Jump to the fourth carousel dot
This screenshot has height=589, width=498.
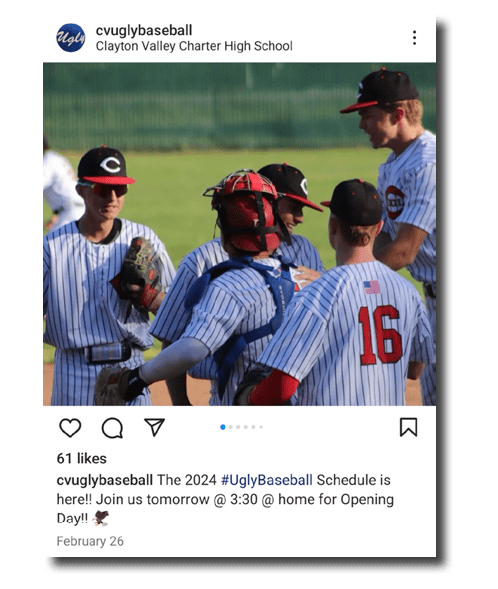point(246,427)
